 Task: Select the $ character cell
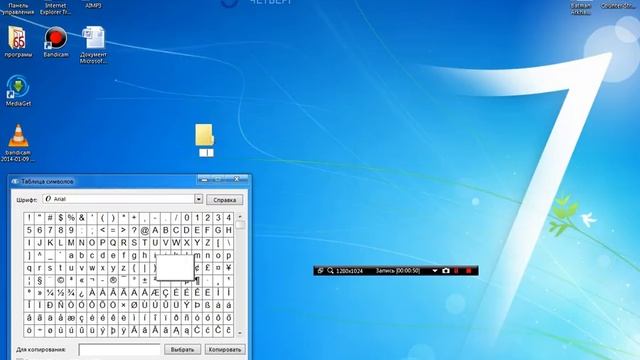tap(60, 218)
